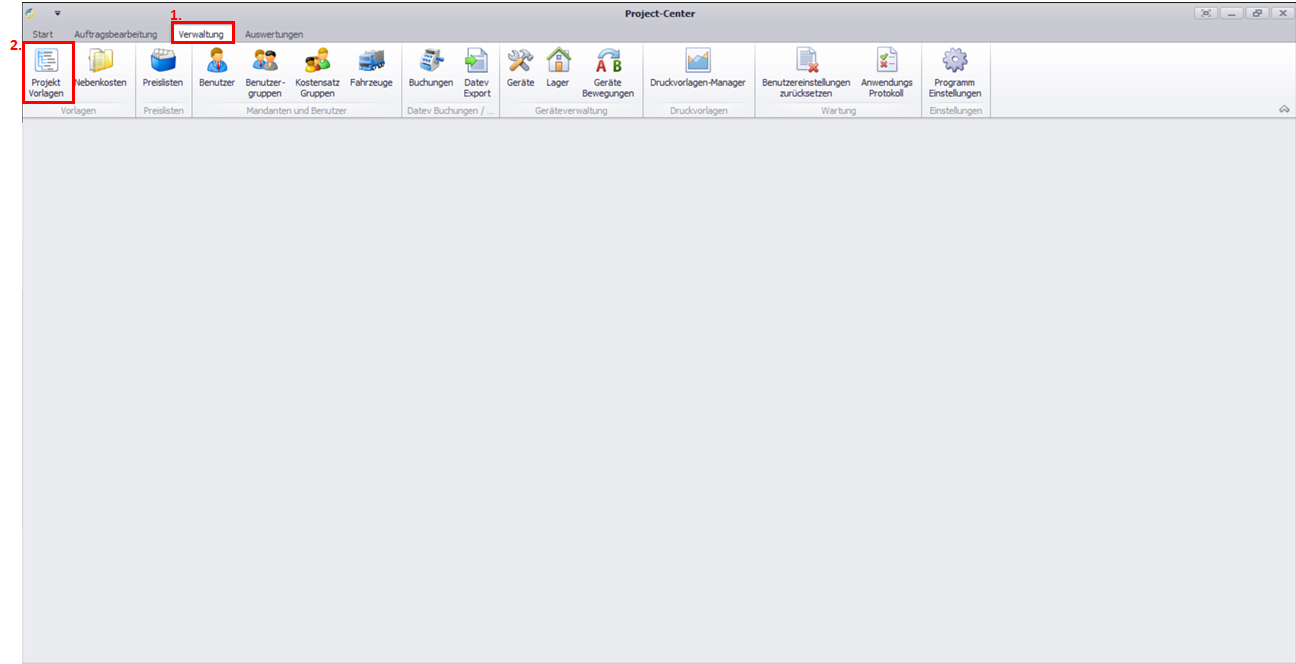Open Programm Einstellungen gear icon
1296x664 pixels.
click(955, 62)
